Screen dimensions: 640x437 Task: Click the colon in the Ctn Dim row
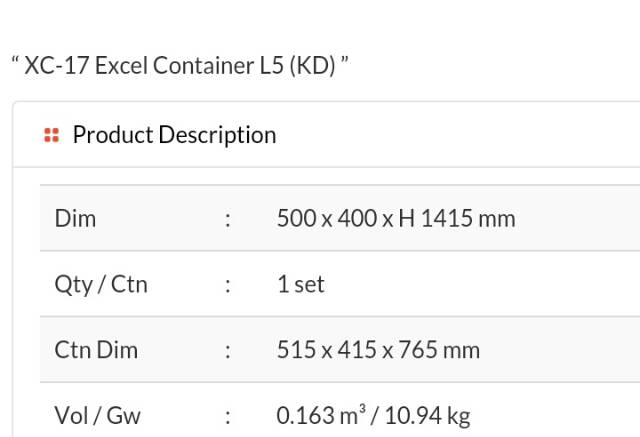(228, 350)
